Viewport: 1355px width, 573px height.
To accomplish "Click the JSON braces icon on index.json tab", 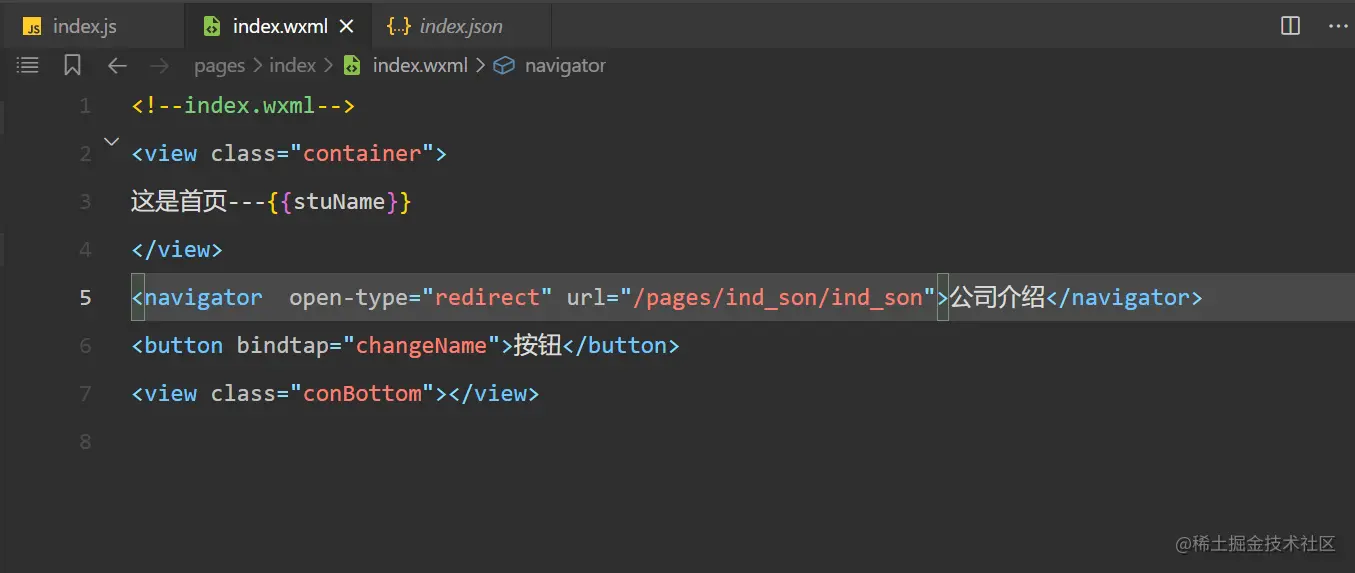I will click(399, 27).
